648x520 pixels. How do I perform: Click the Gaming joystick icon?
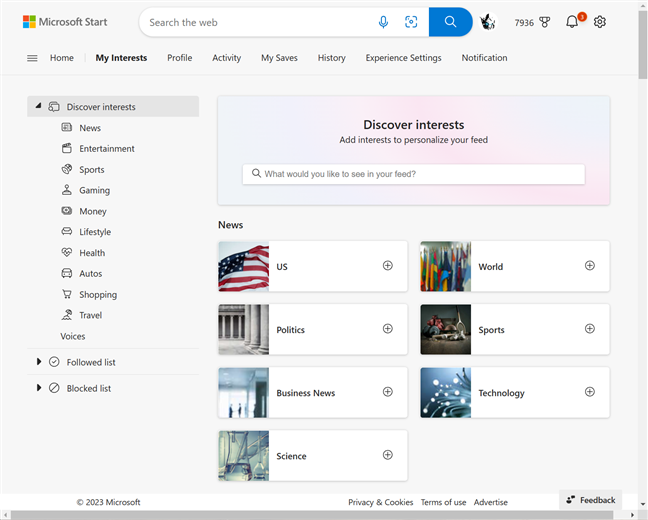(67, 190)
